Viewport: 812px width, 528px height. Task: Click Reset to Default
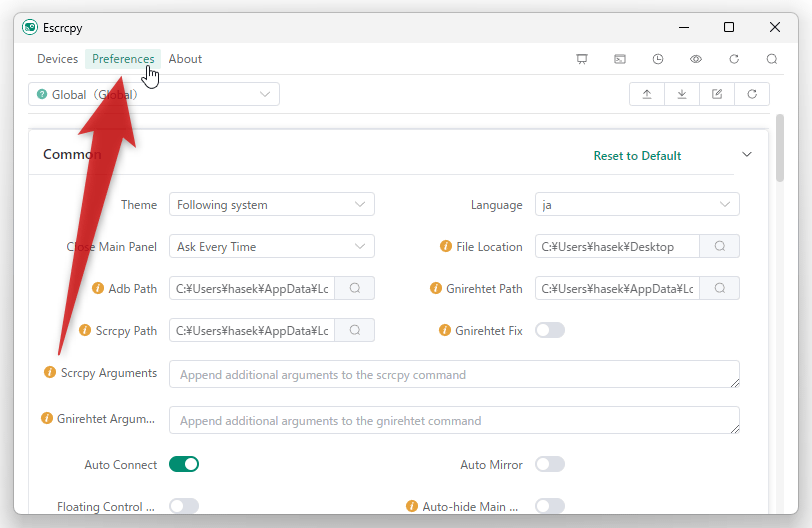(637, 156)
